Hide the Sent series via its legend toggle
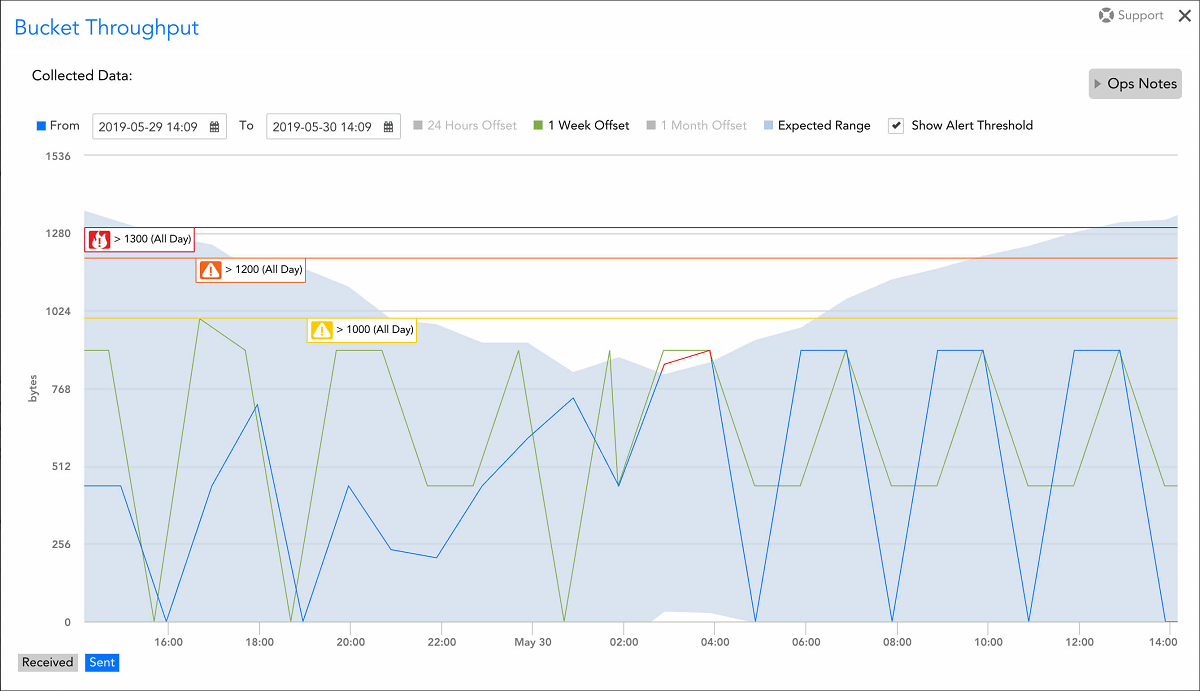 101,662
